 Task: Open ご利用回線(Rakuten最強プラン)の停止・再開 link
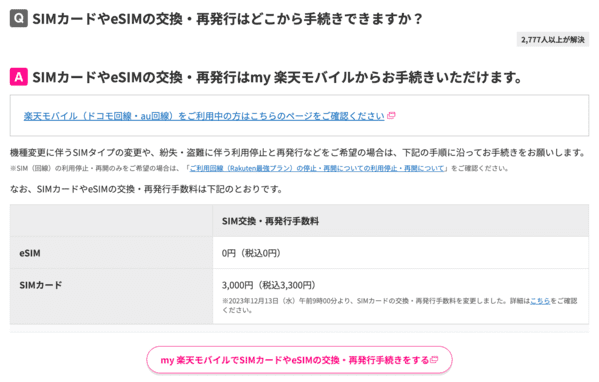317,168
